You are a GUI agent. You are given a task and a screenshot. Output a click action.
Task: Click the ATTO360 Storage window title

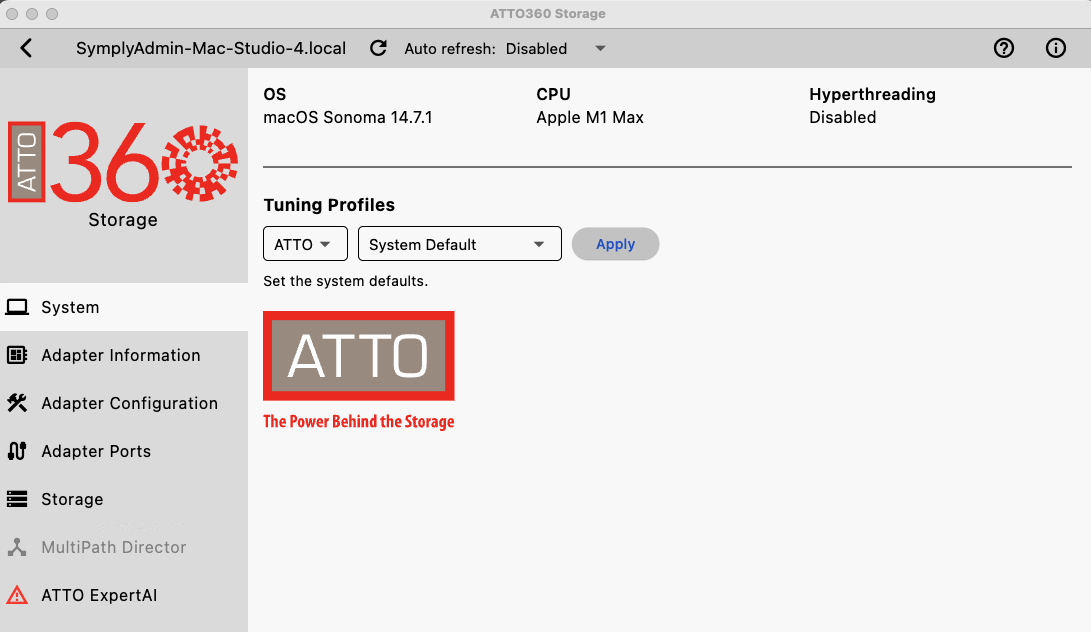(548, 13)
